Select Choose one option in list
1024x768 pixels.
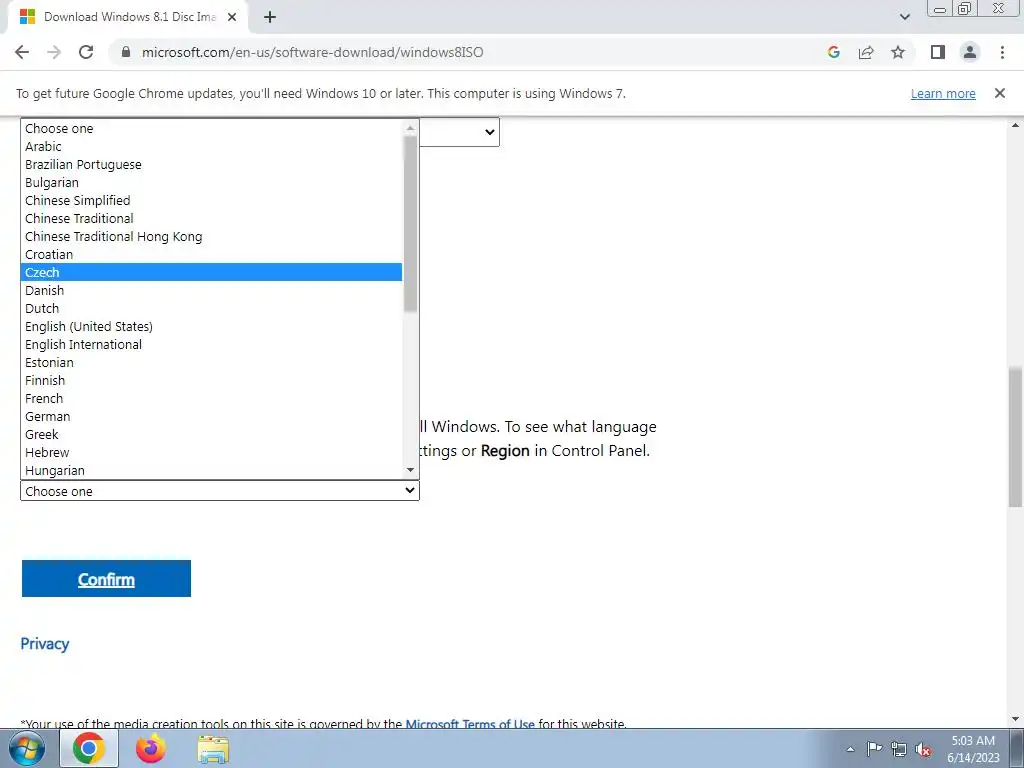[211, 129]
